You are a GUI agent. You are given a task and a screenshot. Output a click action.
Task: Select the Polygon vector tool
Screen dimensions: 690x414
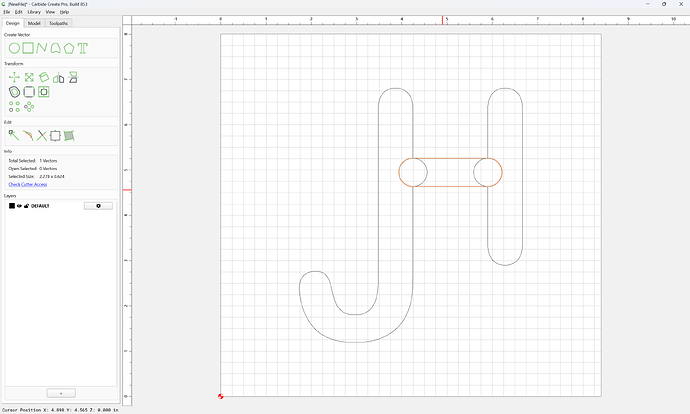tap(69, 48)
